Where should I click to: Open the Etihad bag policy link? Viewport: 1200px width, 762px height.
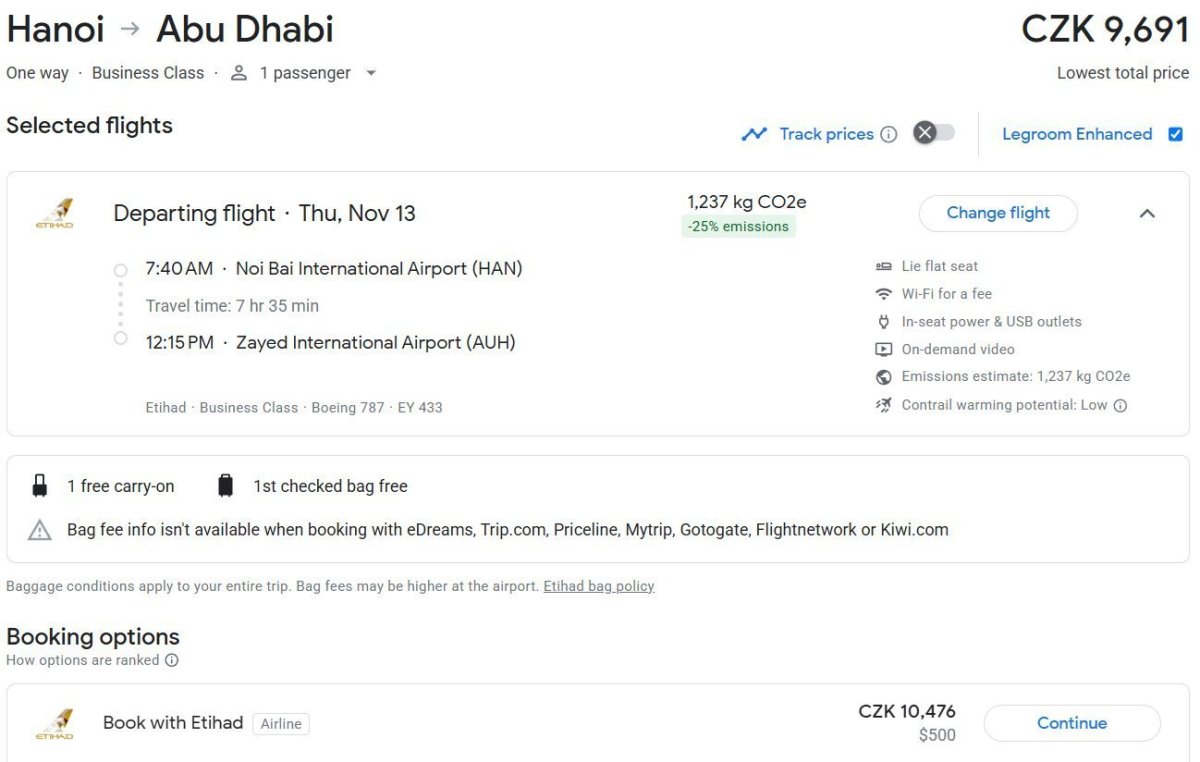[x=598, y=586]
